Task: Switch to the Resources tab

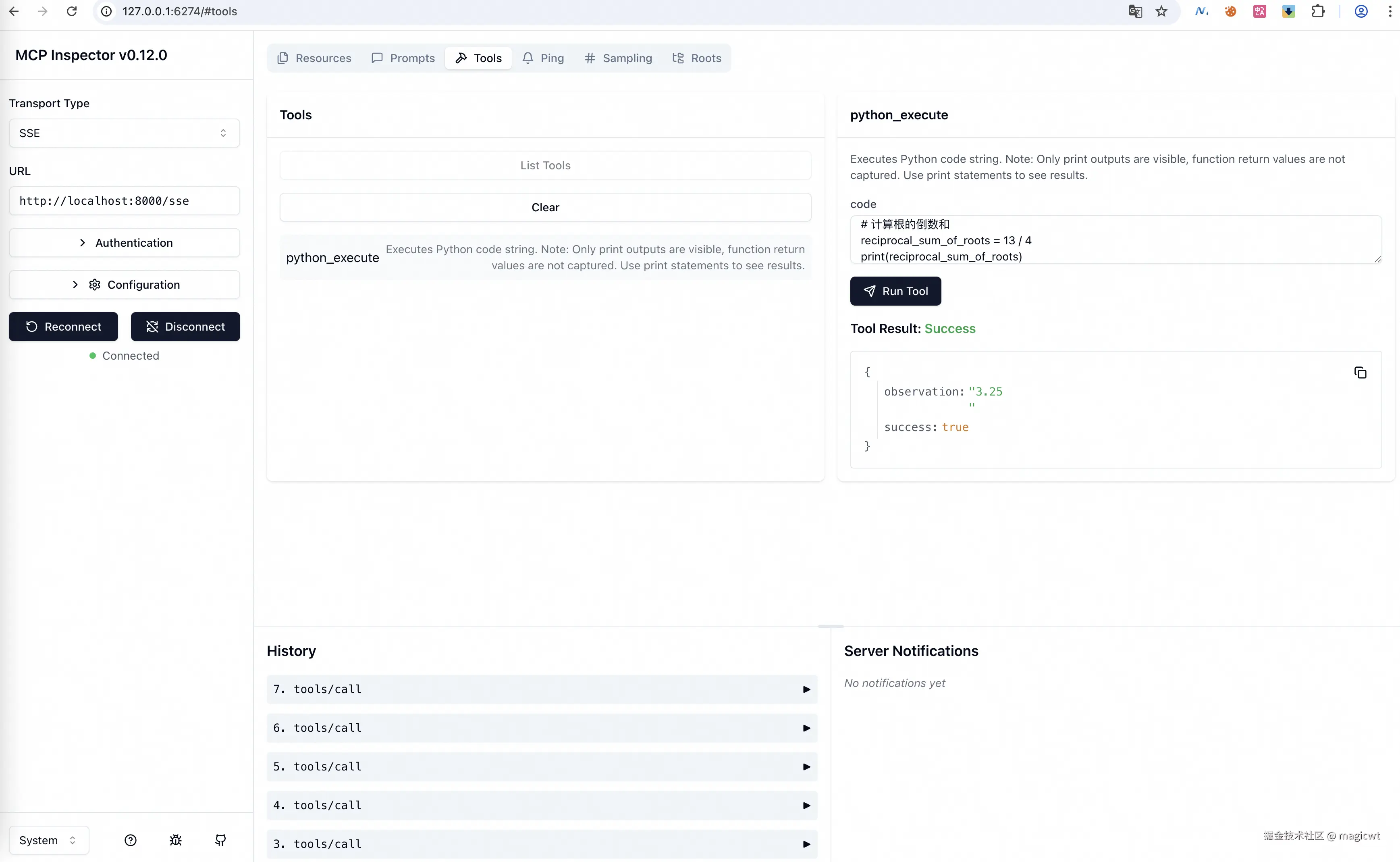Action: 314,58
